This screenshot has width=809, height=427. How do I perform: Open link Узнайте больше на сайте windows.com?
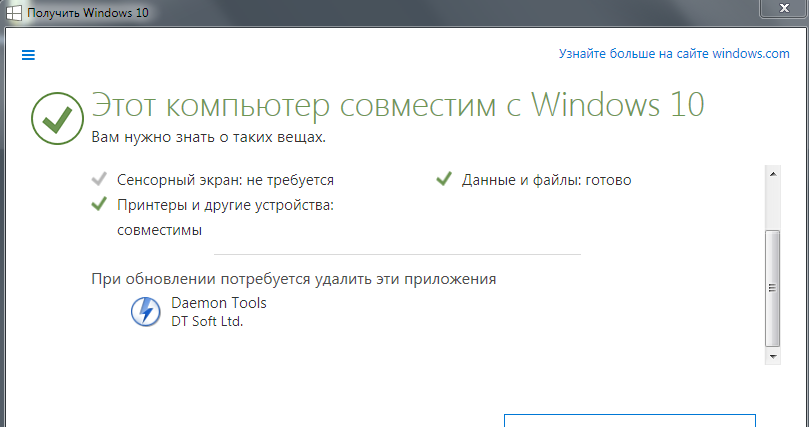point(674,54)
